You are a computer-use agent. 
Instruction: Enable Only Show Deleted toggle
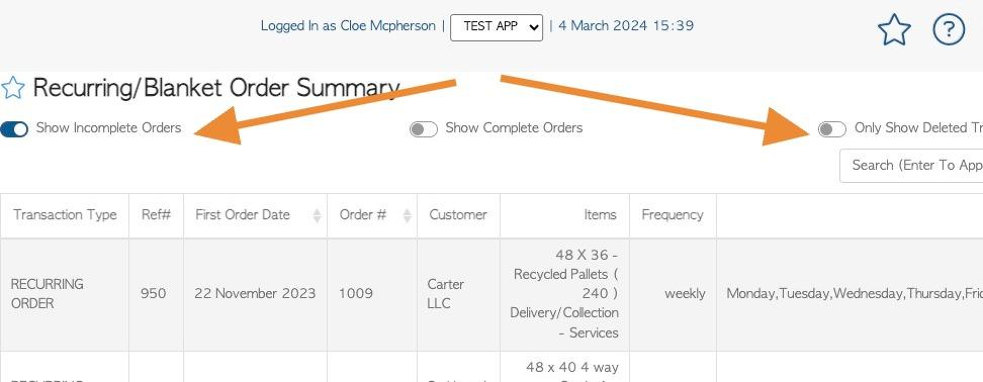point(832,129)
